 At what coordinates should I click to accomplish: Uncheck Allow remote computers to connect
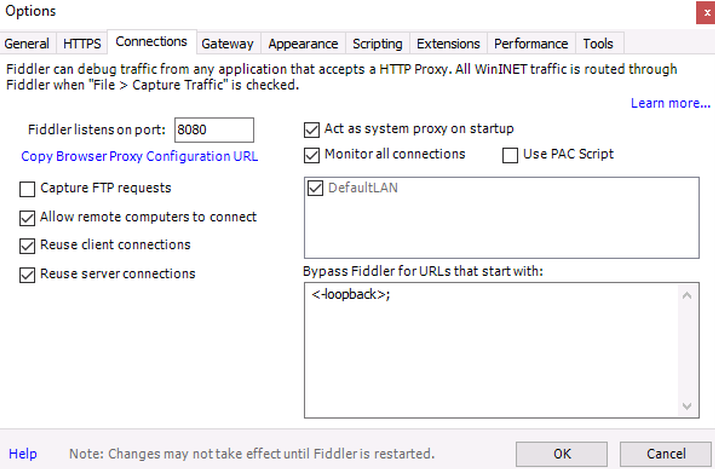click(28, 217)
